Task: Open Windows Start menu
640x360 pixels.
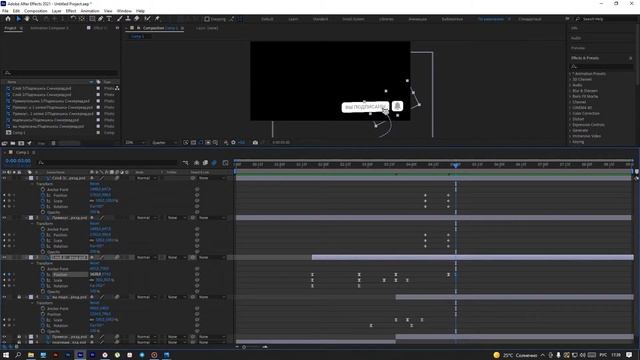Action: (x=6, y=355)
